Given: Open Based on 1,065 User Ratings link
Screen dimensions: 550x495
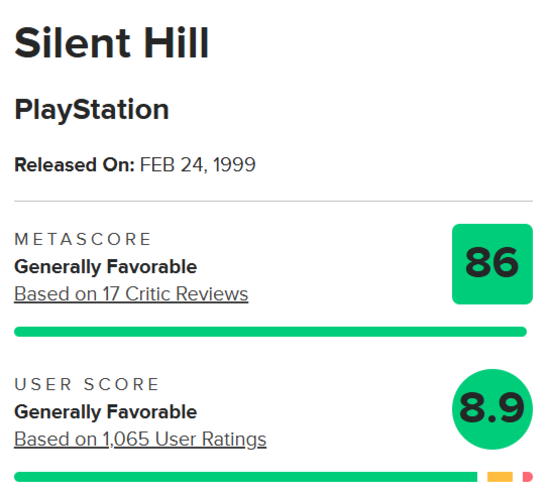Looking at the screenshot, I should (140, 439).
